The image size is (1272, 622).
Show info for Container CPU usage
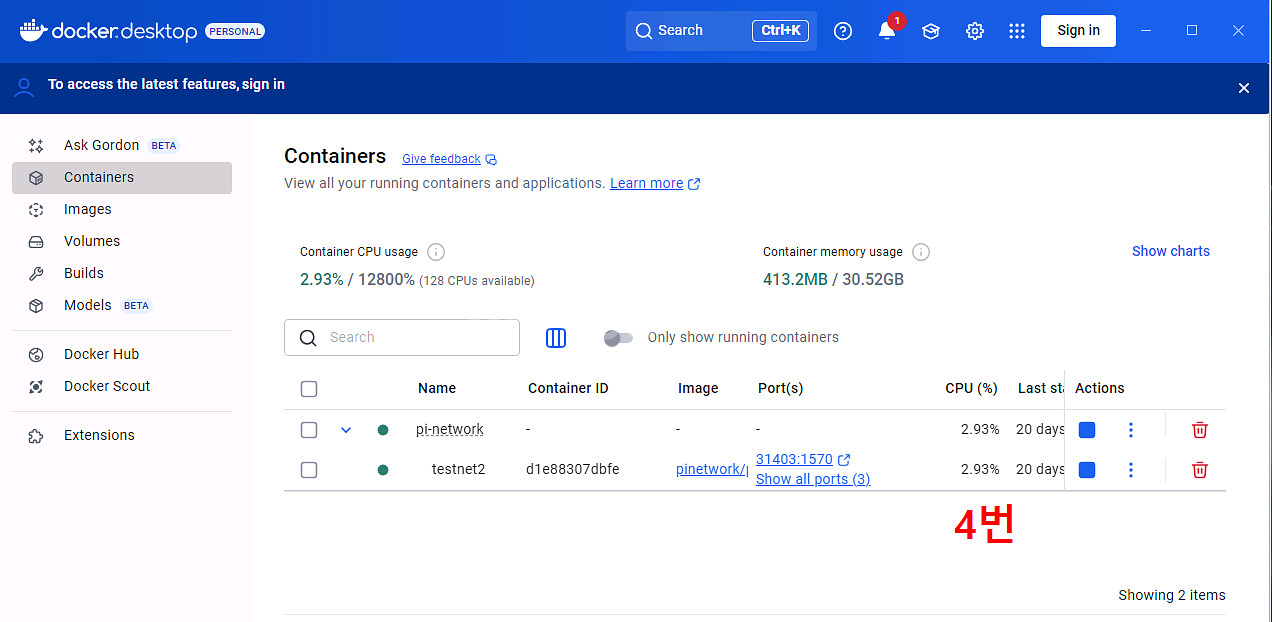point(436,252)
